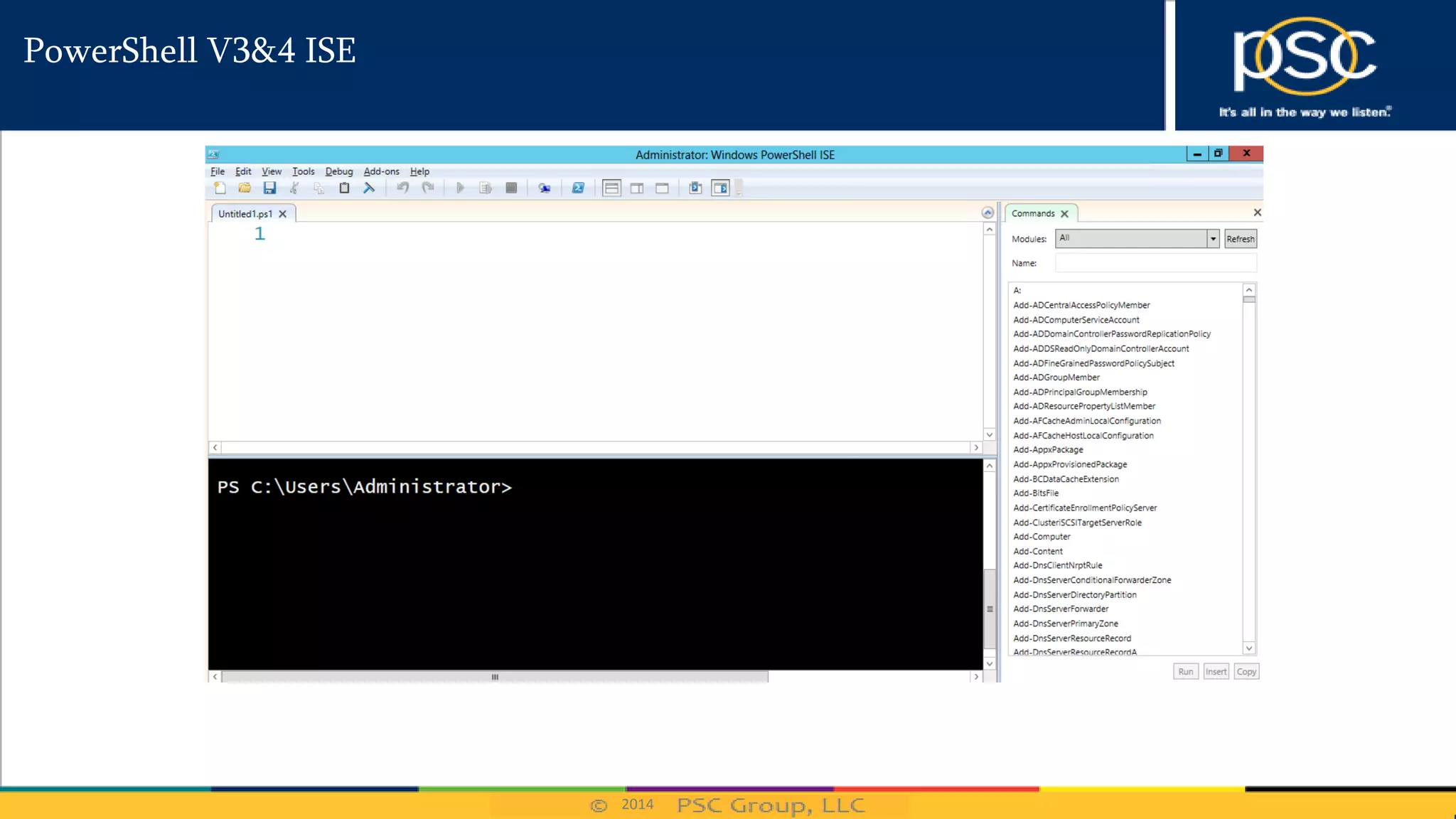
Task: Open a script with the folder icon
Action: coord(245,188)
